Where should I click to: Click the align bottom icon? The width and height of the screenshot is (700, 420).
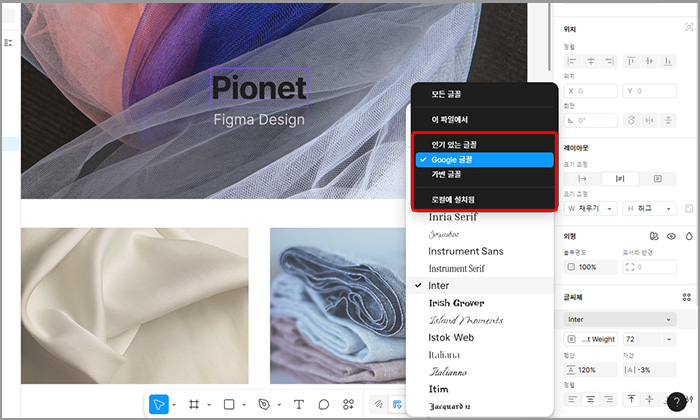(668, 61)
